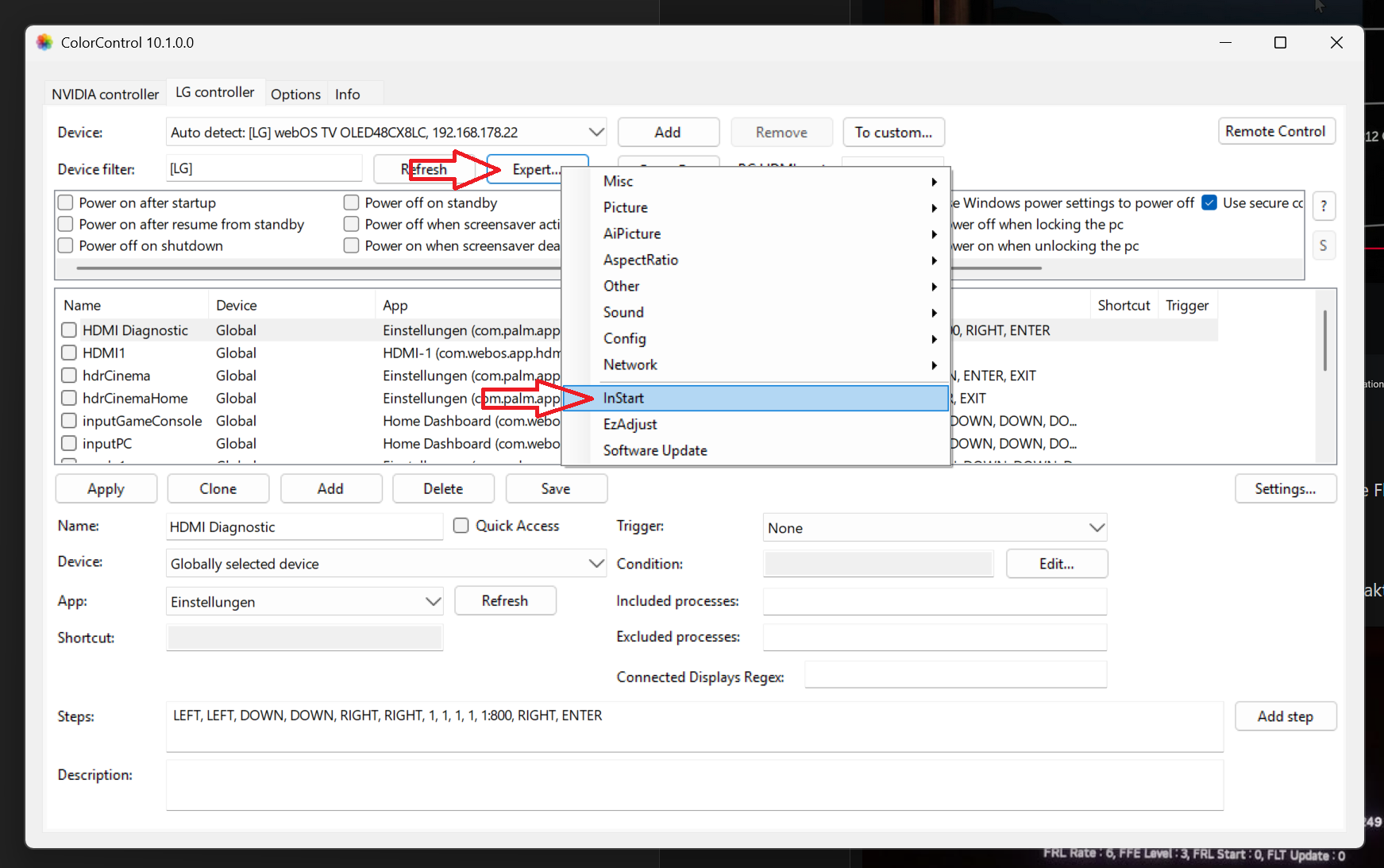Enable the Quick Access checkbox
Image resolution: width=1384 pixels, height=868 pixels.
461,526
